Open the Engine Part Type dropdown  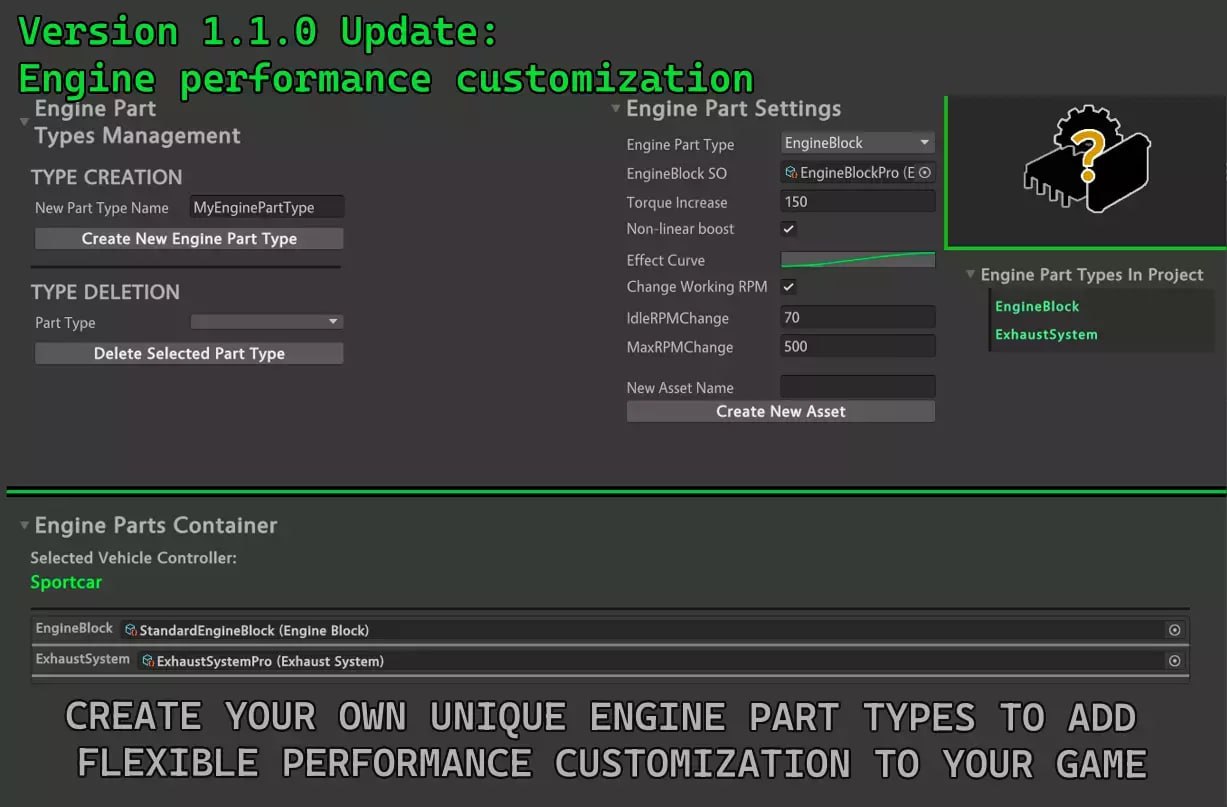[x=857, y=142]
